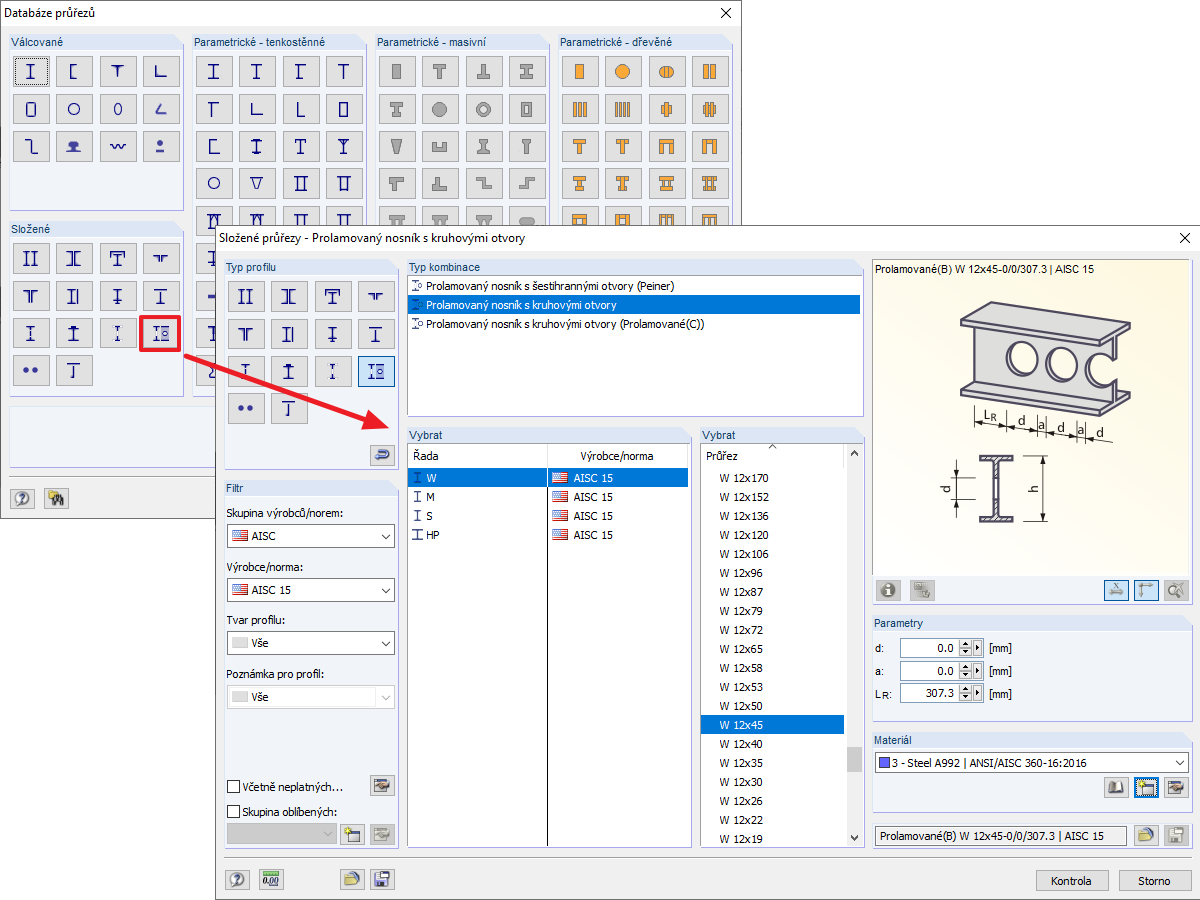
Task: Click Kontrola button
Action: point(1072,881)
